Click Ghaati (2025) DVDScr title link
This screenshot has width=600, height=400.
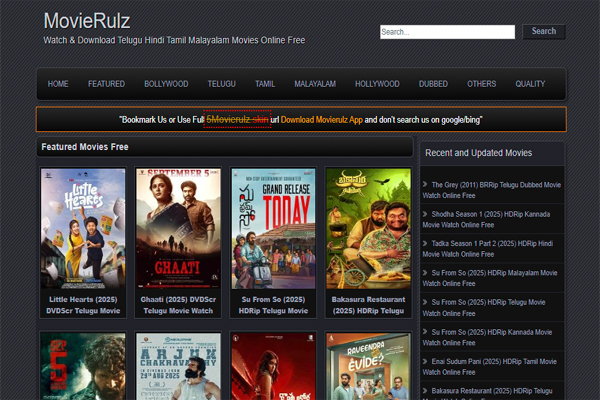coord(178,305)
